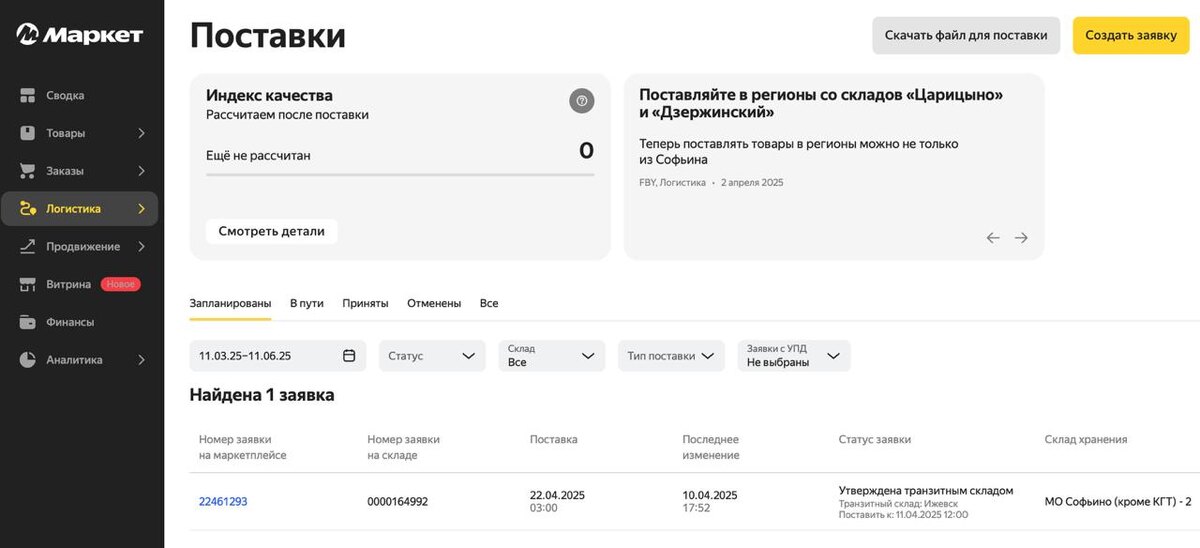Click the Сводка dashboard icon in sidebar

(x=28, y=96)
